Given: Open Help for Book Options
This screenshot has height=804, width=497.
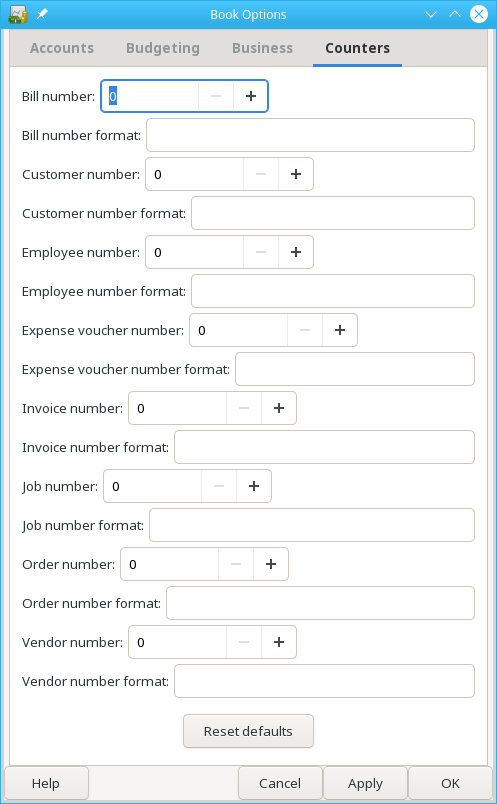Looking at the screenshot, I should pyautogui.click(x=46, y=783).
